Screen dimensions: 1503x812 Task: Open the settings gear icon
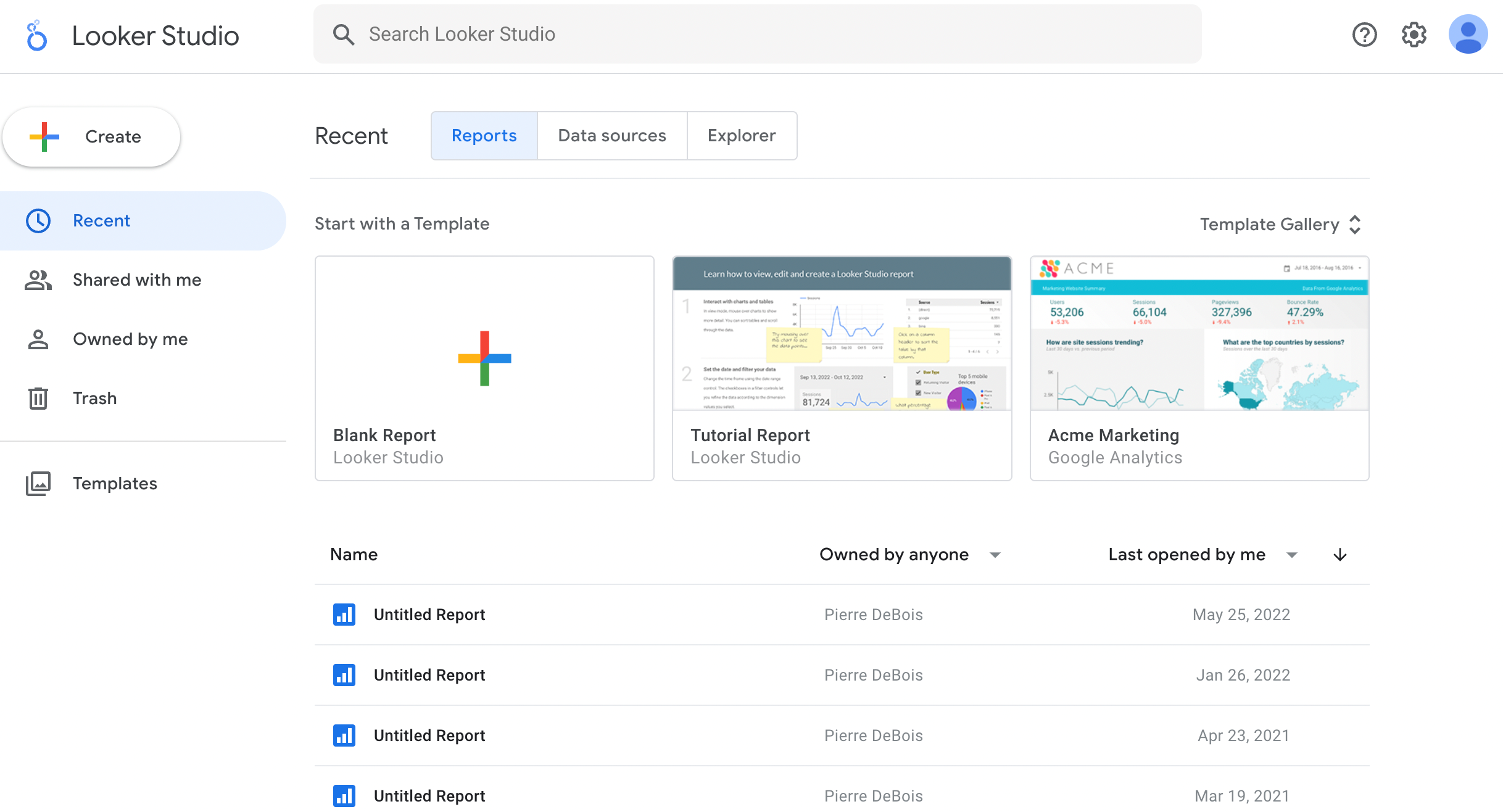1414,35
